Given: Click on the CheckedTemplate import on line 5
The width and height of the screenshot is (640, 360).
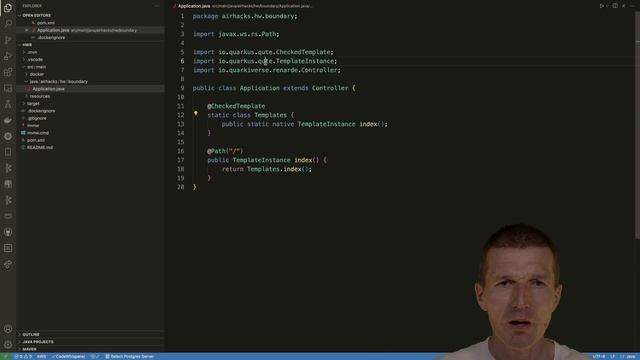Looking at the screenshot, I should 263,52.
